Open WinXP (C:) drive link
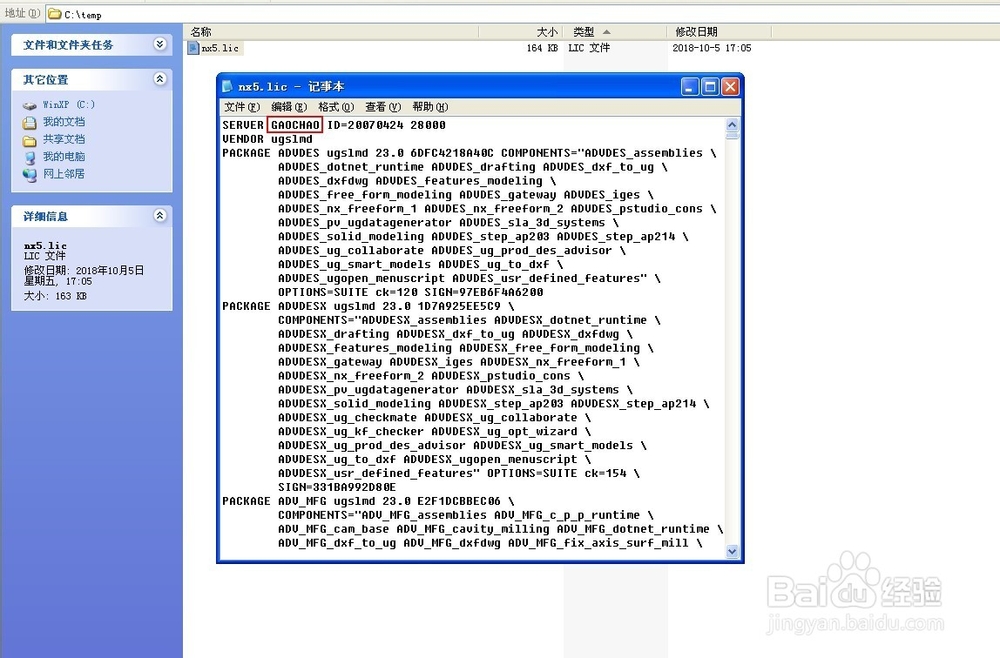Image resolution: width=1000 pixels, height=658 pixels. click(69, 105)
